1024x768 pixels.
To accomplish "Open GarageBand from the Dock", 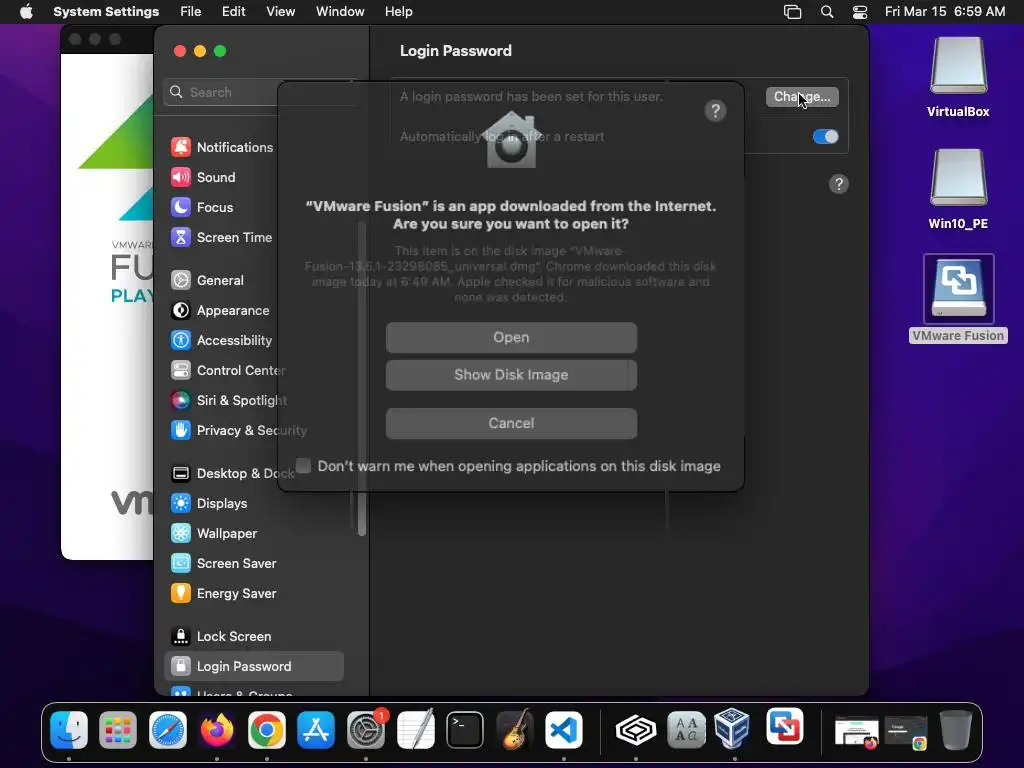I will pos(514,729).
